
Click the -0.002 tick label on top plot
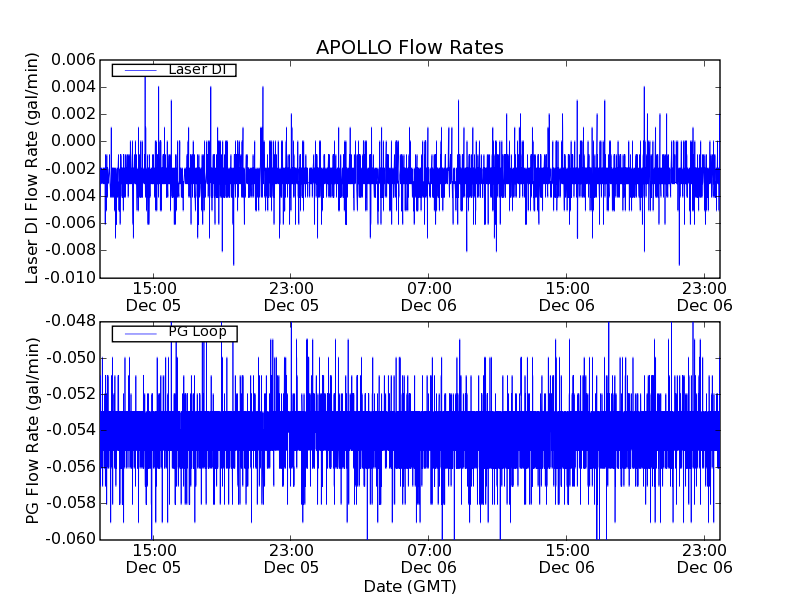[70, 168]
